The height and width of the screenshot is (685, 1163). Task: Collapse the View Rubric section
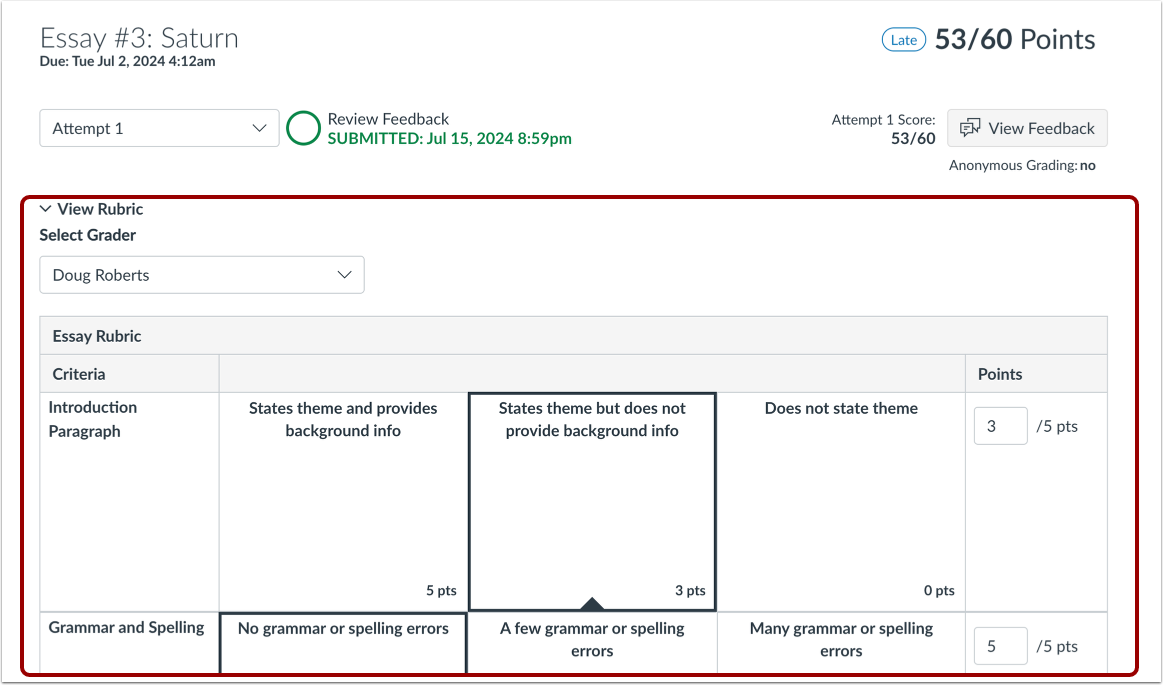tap(100, 208)
